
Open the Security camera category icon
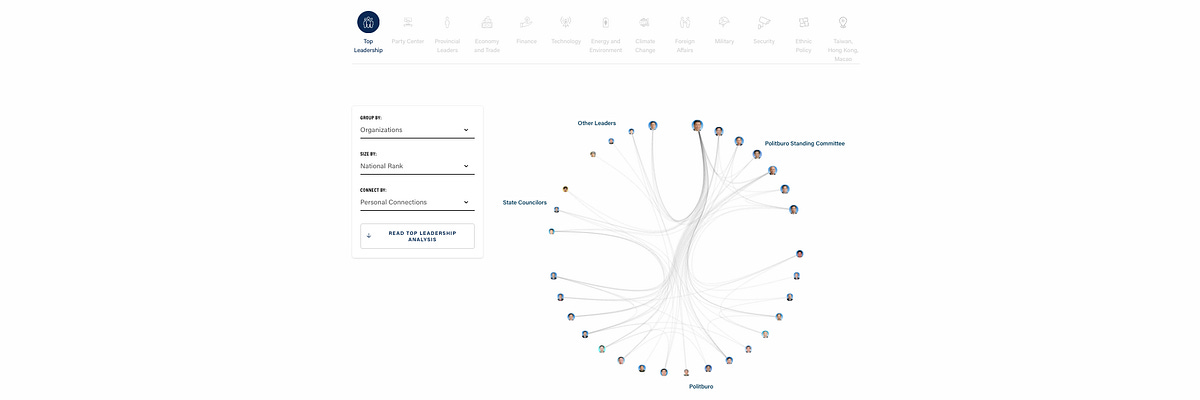[x=764, y=22]
